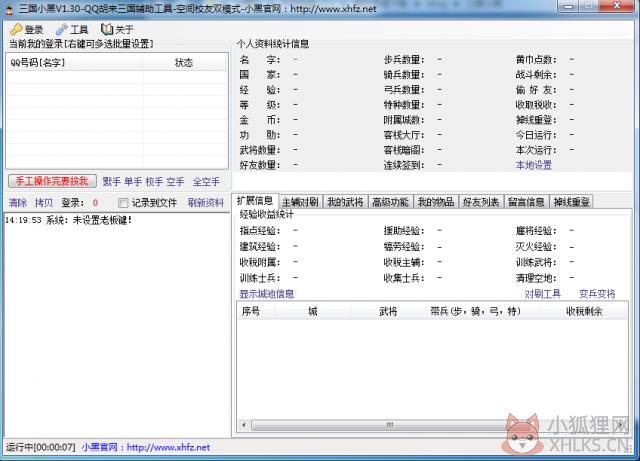This screenshot has width=640, height=461.
Task: Click the 城 column header
Action: pyautogui.click(x=312, y=312)
